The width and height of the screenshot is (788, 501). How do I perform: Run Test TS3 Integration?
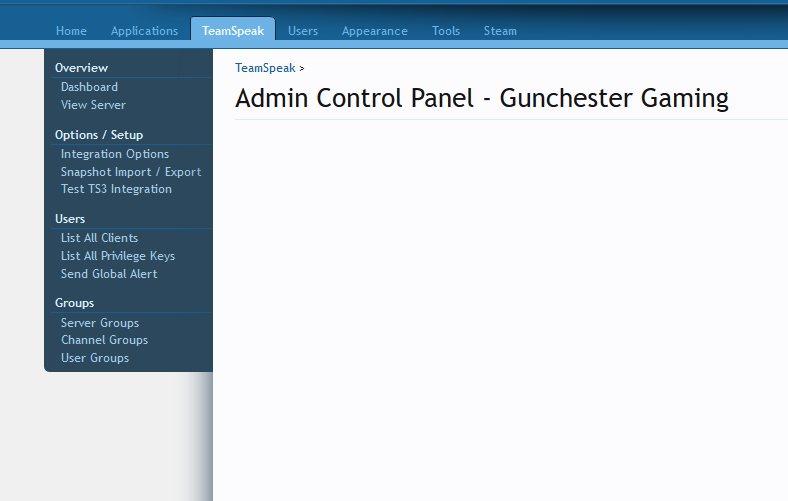[116, 189]
